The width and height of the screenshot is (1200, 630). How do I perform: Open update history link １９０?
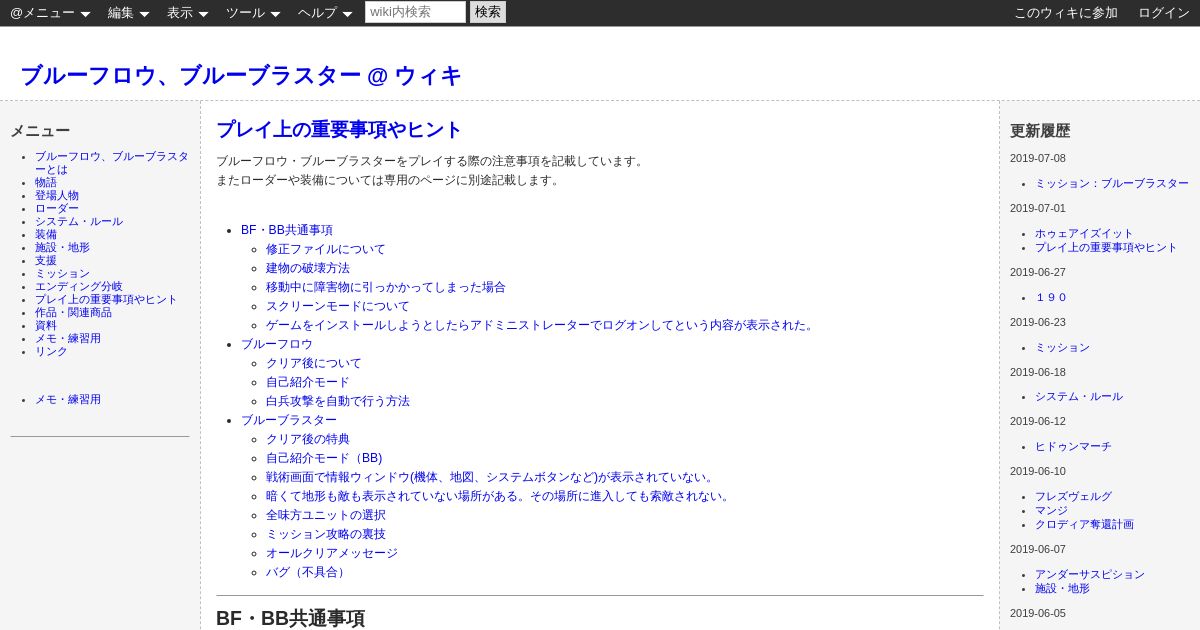click(1051, 298)
